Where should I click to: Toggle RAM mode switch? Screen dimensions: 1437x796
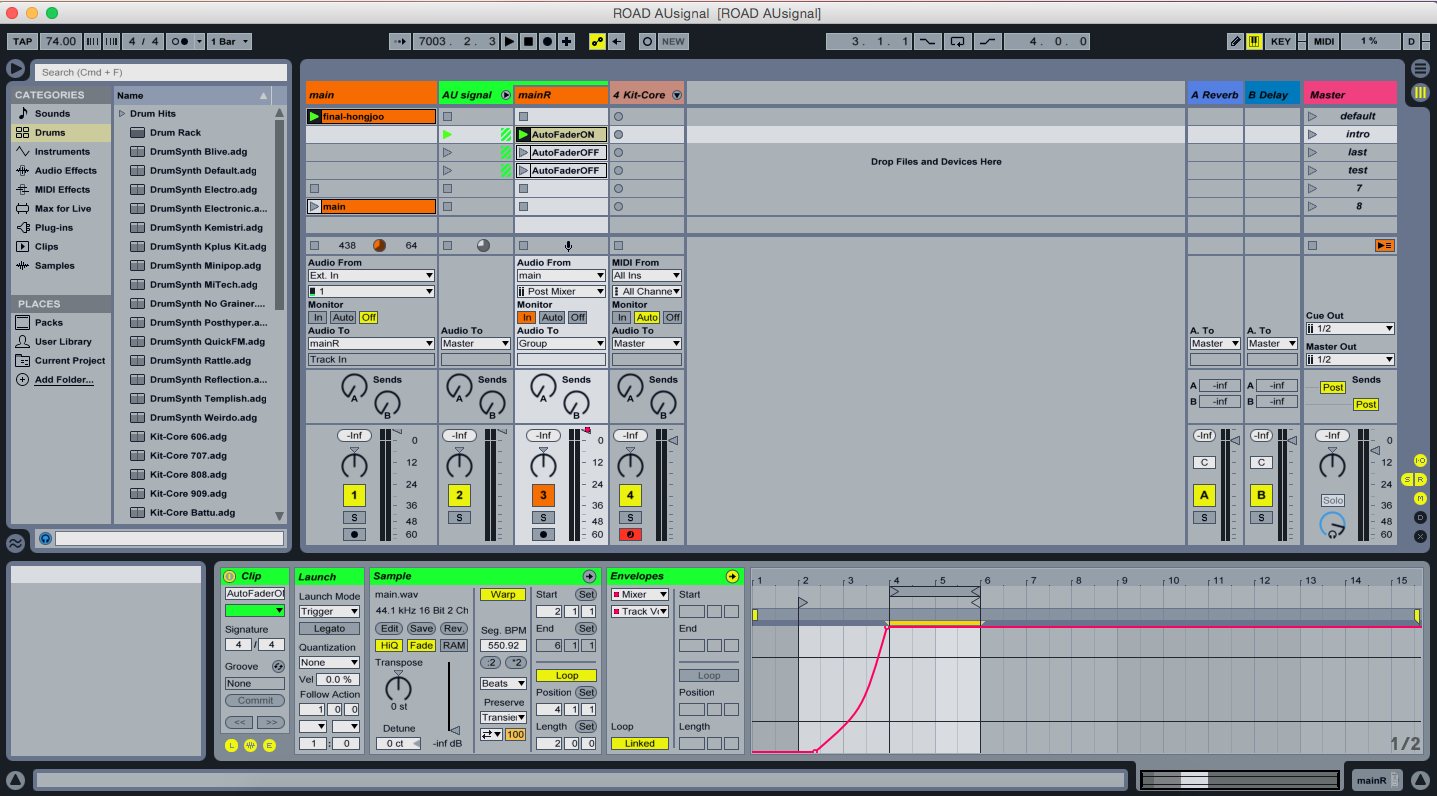(x=454, y=645)
